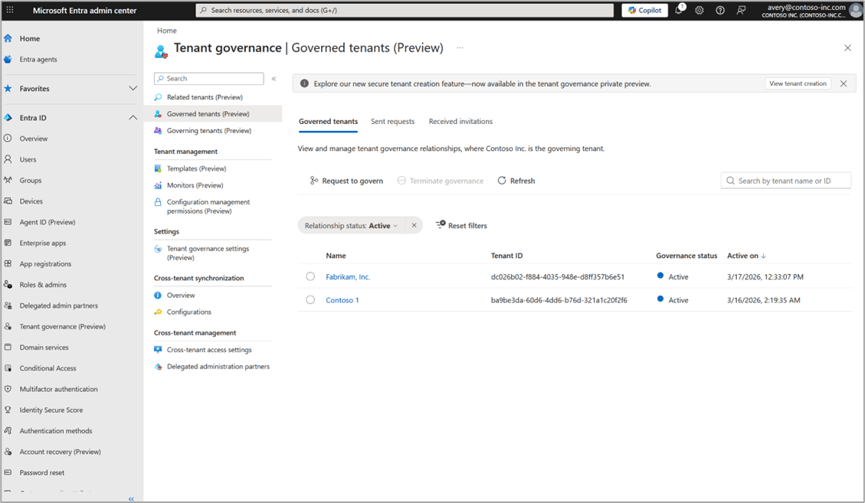
Task: Open the Fabrikam, Inc. tenant link
Action: coord(348,277)
